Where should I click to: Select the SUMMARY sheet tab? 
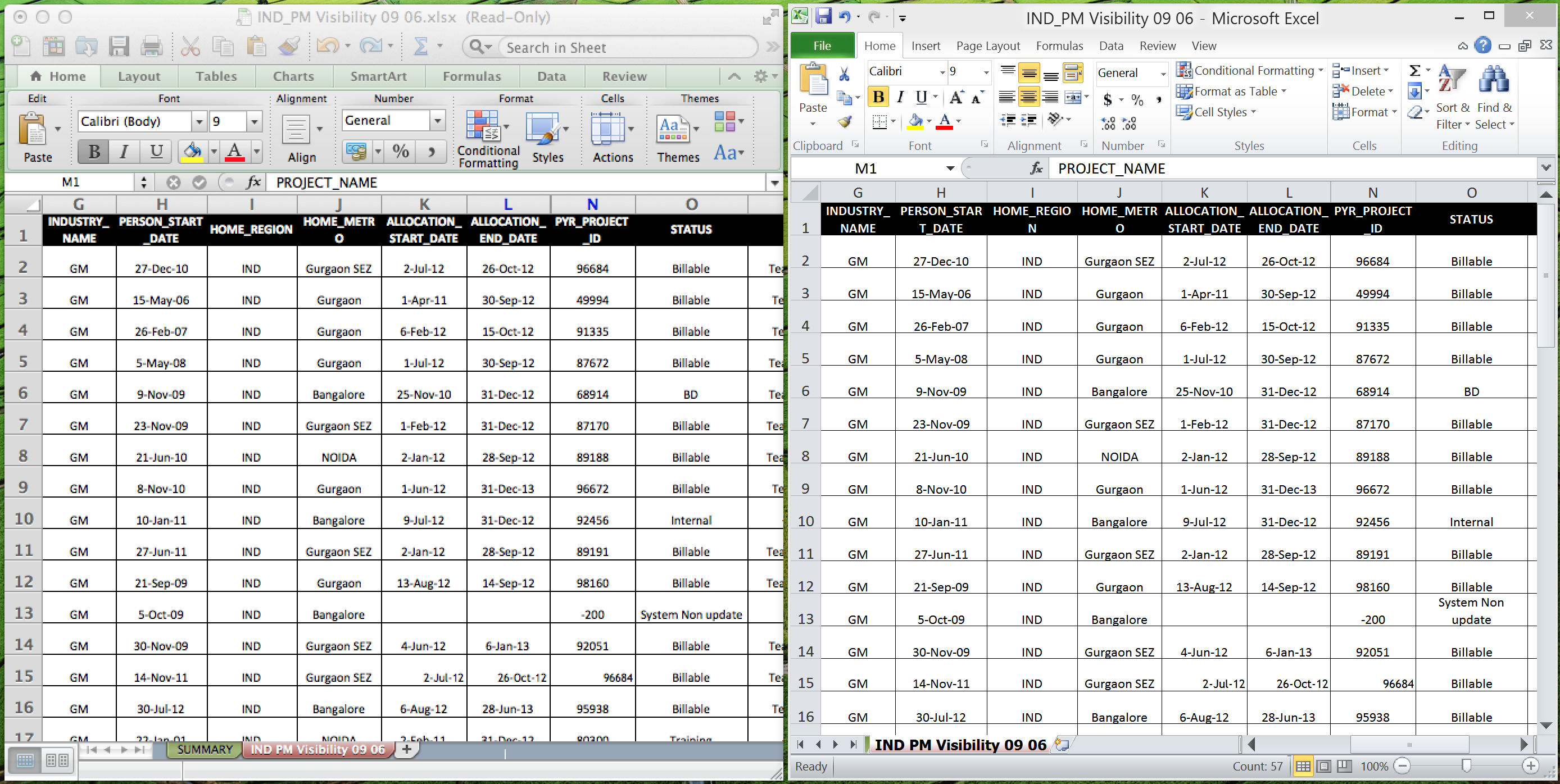pyautogui.click(x=205, y=749)
